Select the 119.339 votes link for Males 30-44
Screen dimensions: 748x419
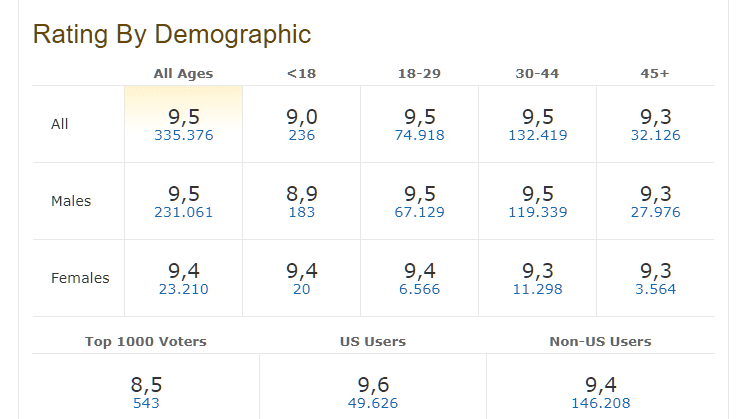coord(538,212)
